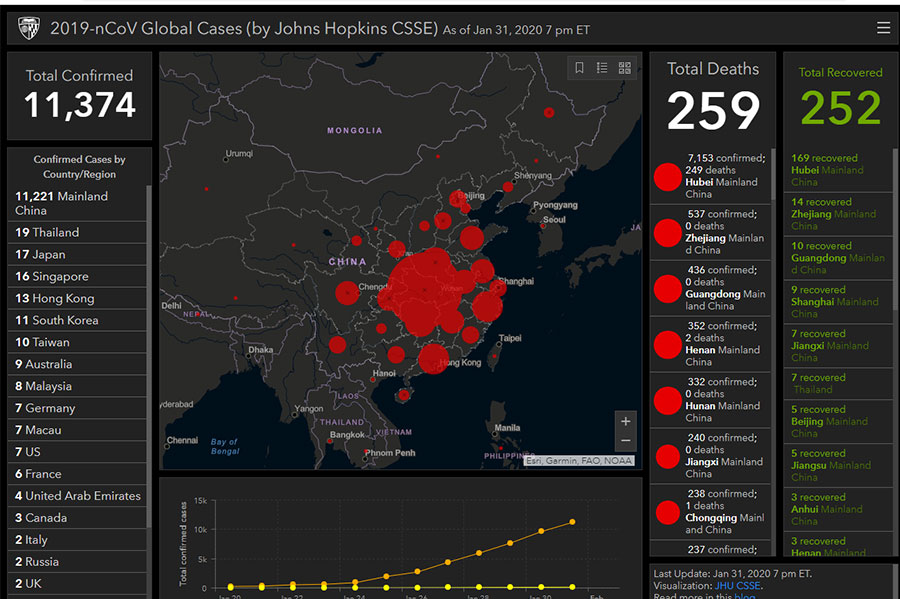Select 6 France in country list
This screenshot has width=900, height=599.
coord(77,474)
